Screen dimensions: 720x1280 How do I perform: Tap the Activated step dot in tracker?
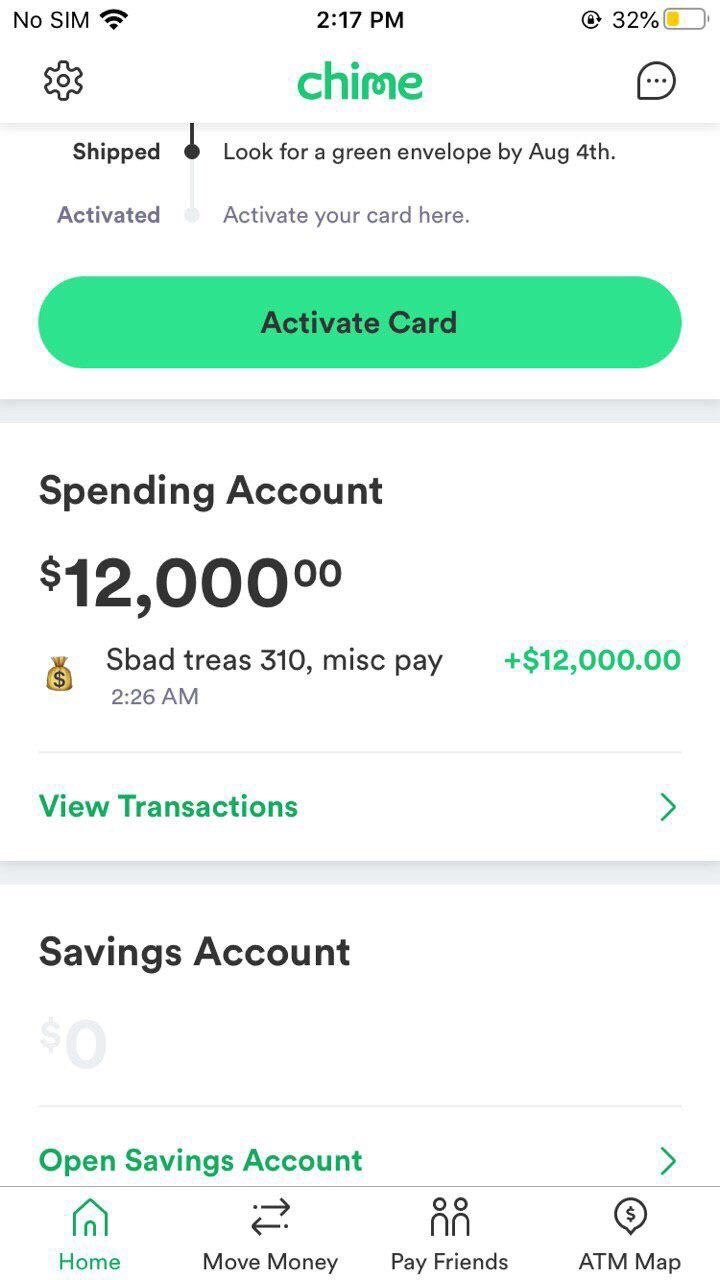coord(193,215)
